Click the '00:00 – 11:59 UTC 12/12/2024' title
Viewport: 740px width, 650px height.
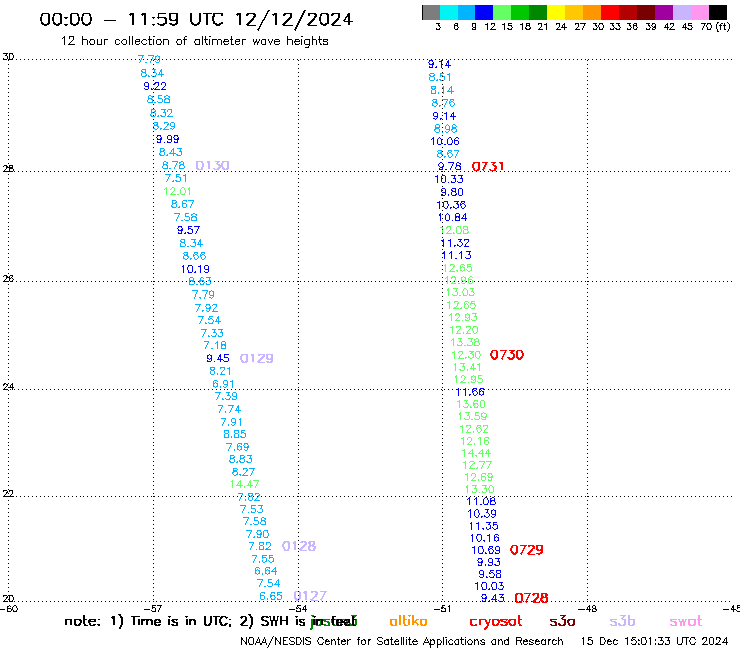tap(196, 19)
